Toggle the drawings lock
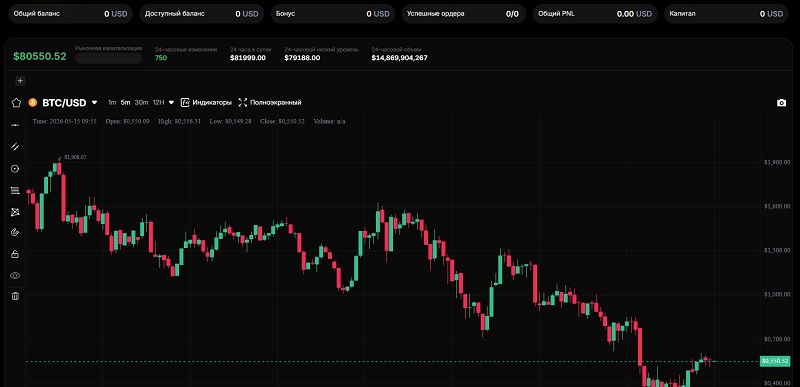This screenshot has width=800, height=387. 15,254
